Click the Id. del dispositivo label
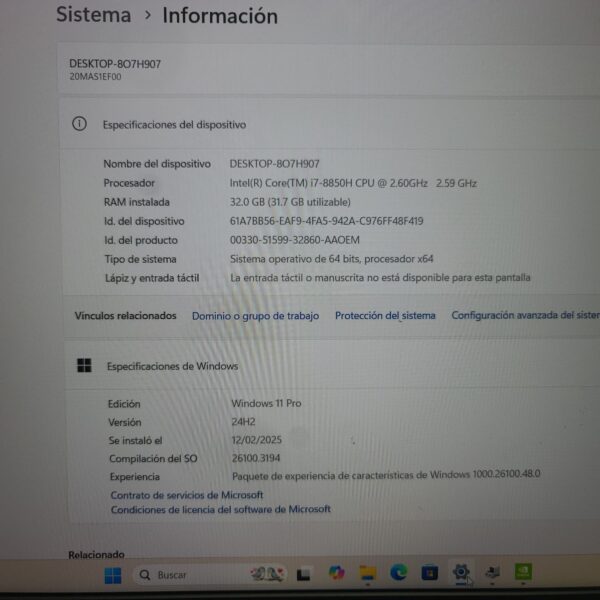This screenshot has height=600, width=600. 144,222
